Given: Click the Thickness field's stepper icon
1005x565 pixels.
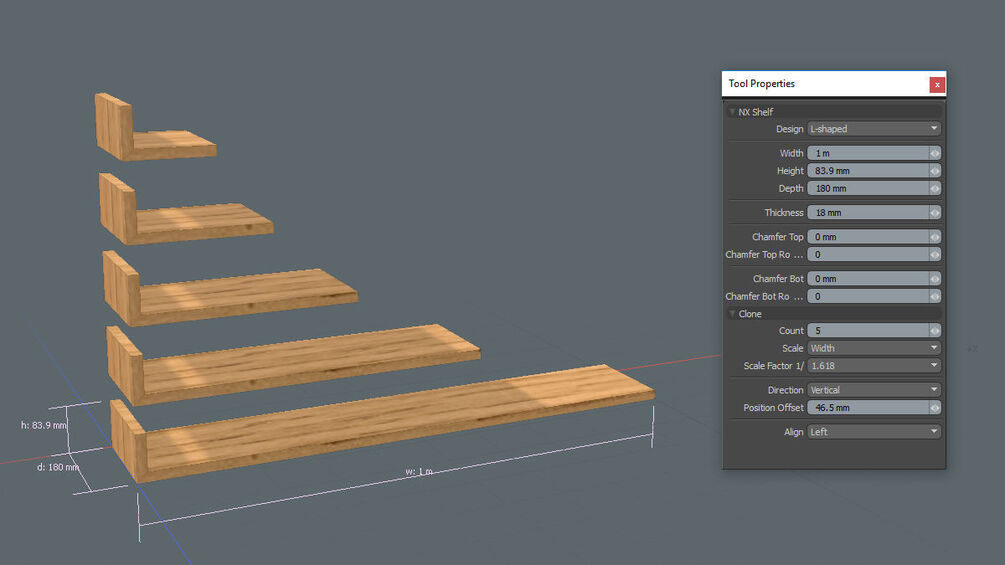Looking at the screenshot, I should pos(935,213).
